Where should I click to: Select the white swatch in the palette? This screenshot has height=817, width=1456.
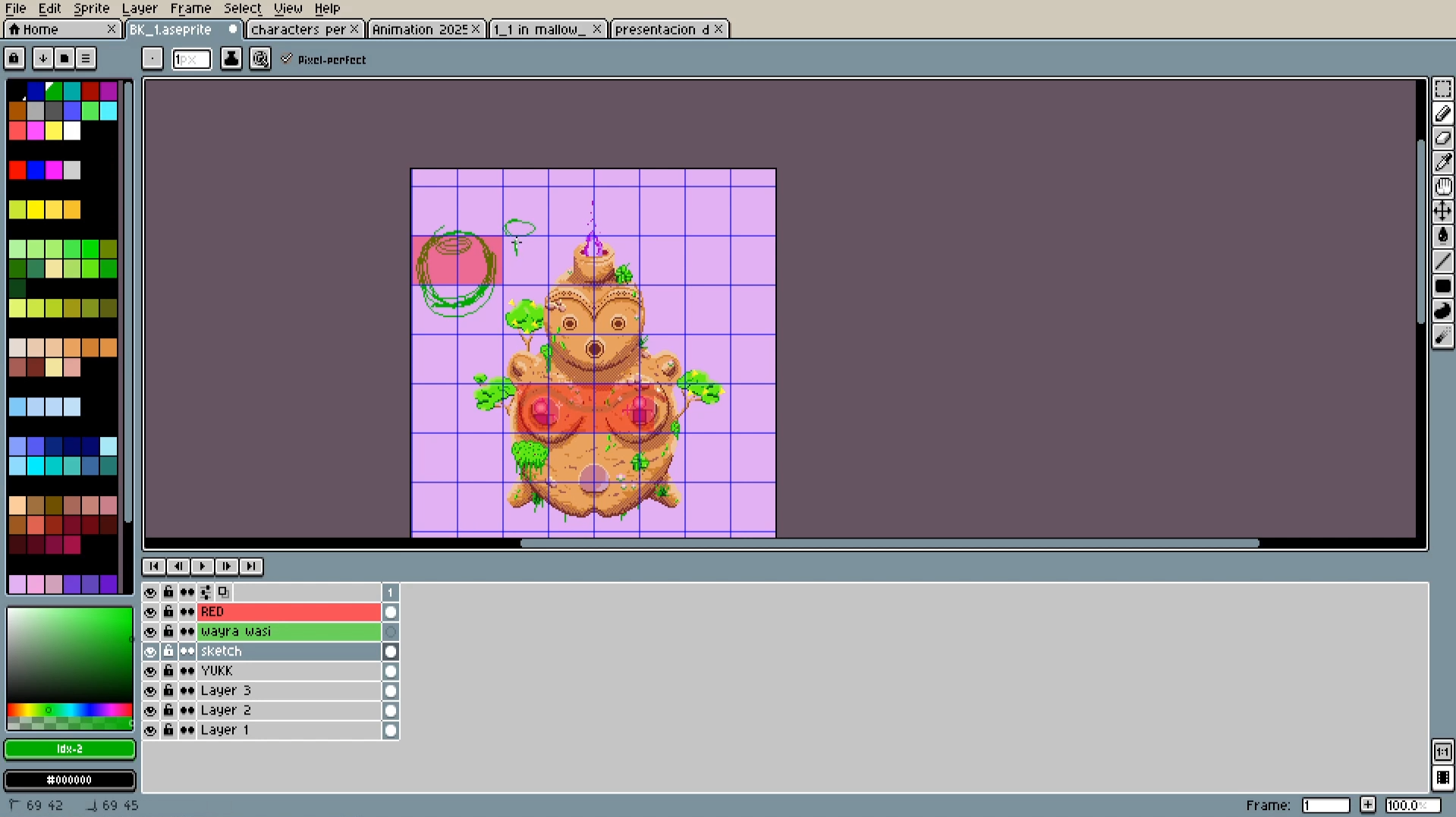[x=72, y=130]
